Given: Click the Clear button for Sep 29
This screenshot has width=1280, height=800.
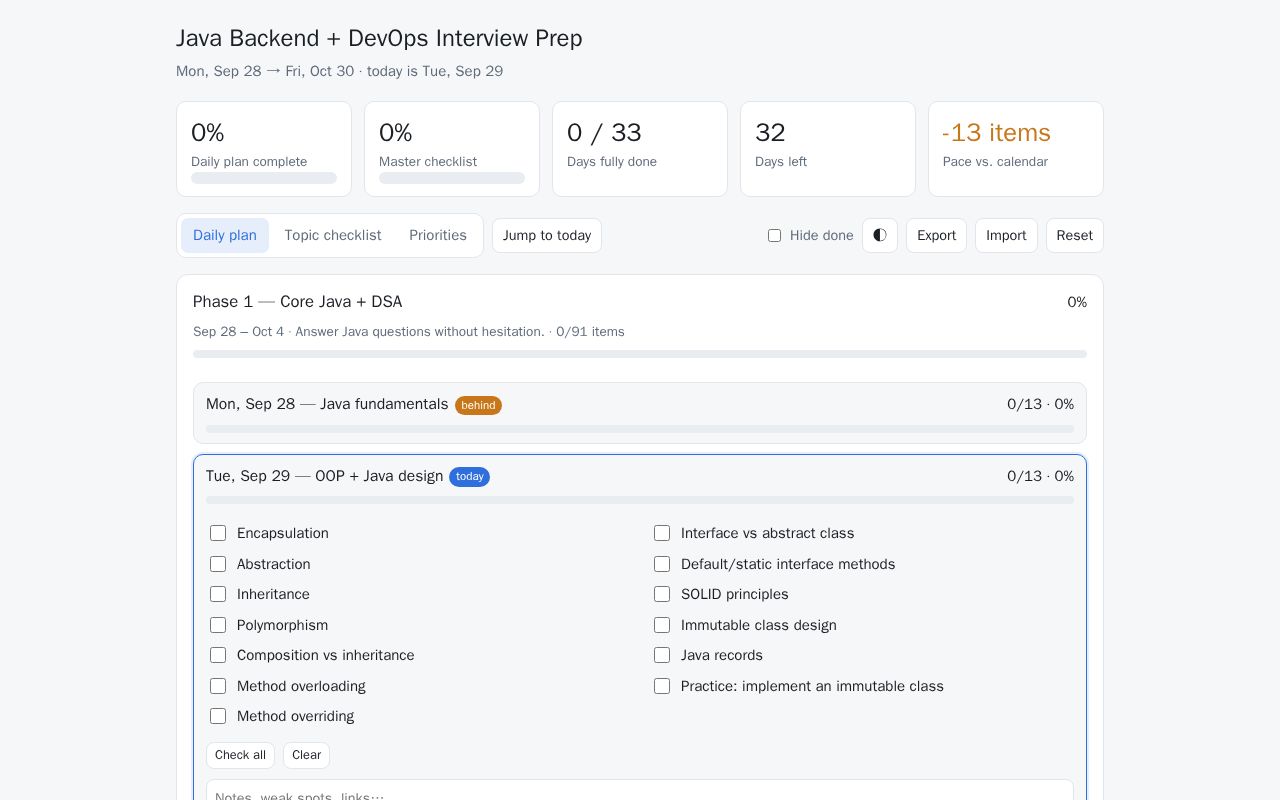Looking at the screenshot, I should point(306,755).
